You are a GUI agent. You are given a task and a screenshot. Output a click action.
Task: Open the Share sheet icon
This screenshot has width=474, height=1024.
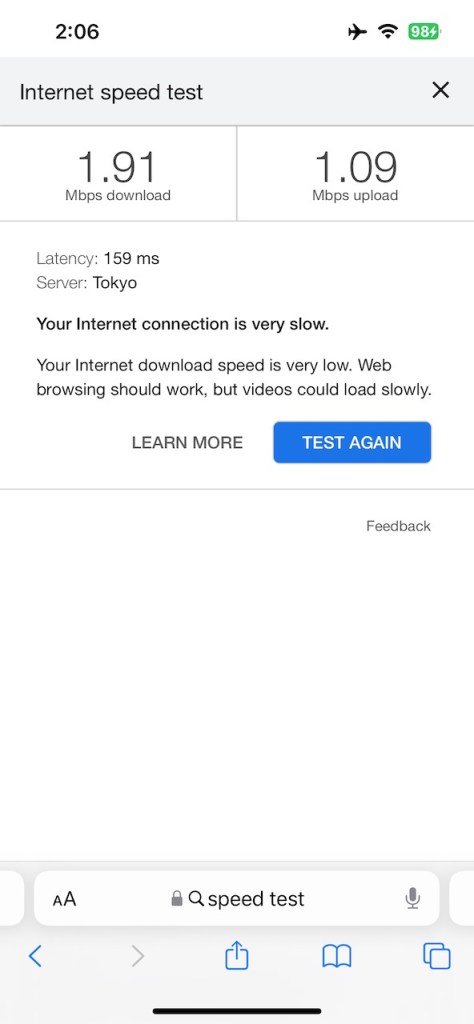236,955
